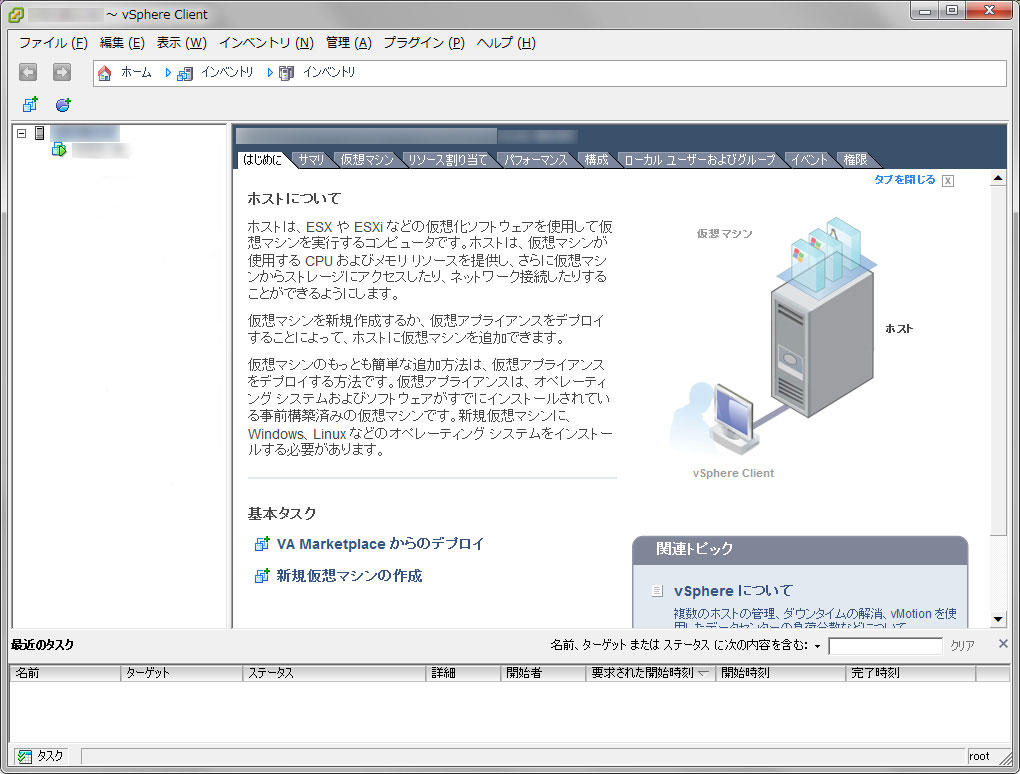Screen dimensions: 1020x774
Task: Click the タブを閉じる link
Action: click(x=905, y=180)
